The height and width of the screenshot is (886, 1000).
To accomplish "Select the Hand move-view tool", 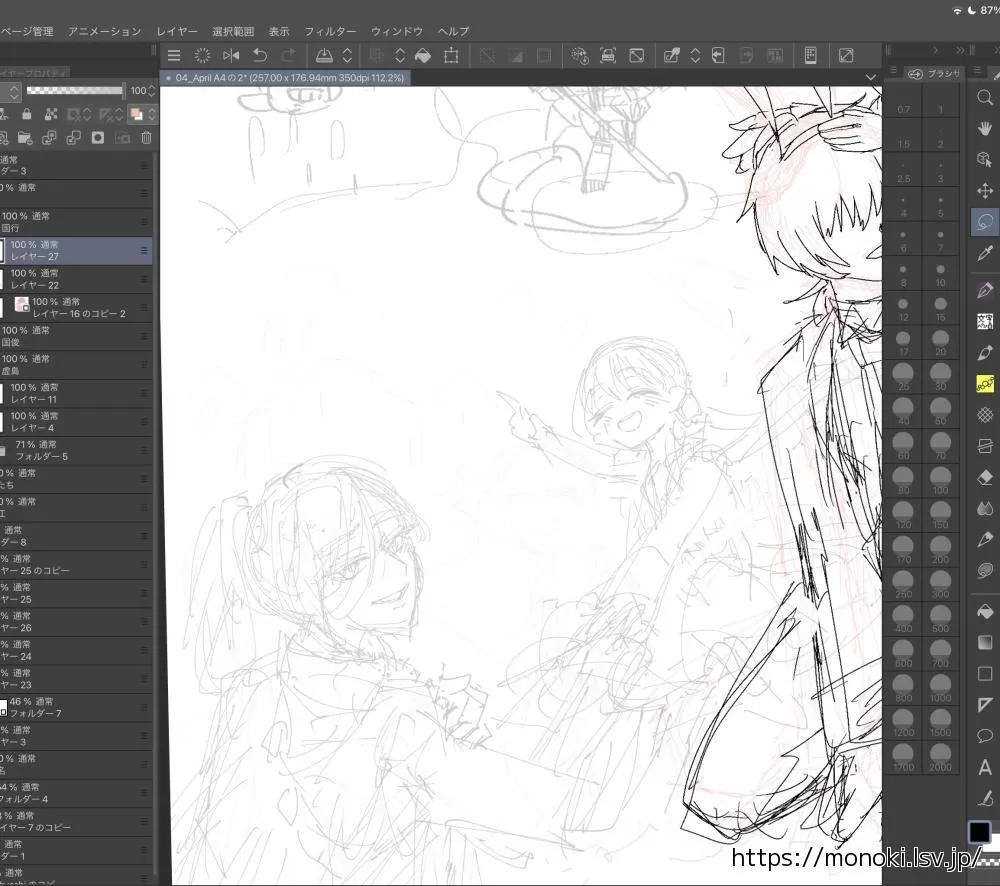I will click(985, 128).
